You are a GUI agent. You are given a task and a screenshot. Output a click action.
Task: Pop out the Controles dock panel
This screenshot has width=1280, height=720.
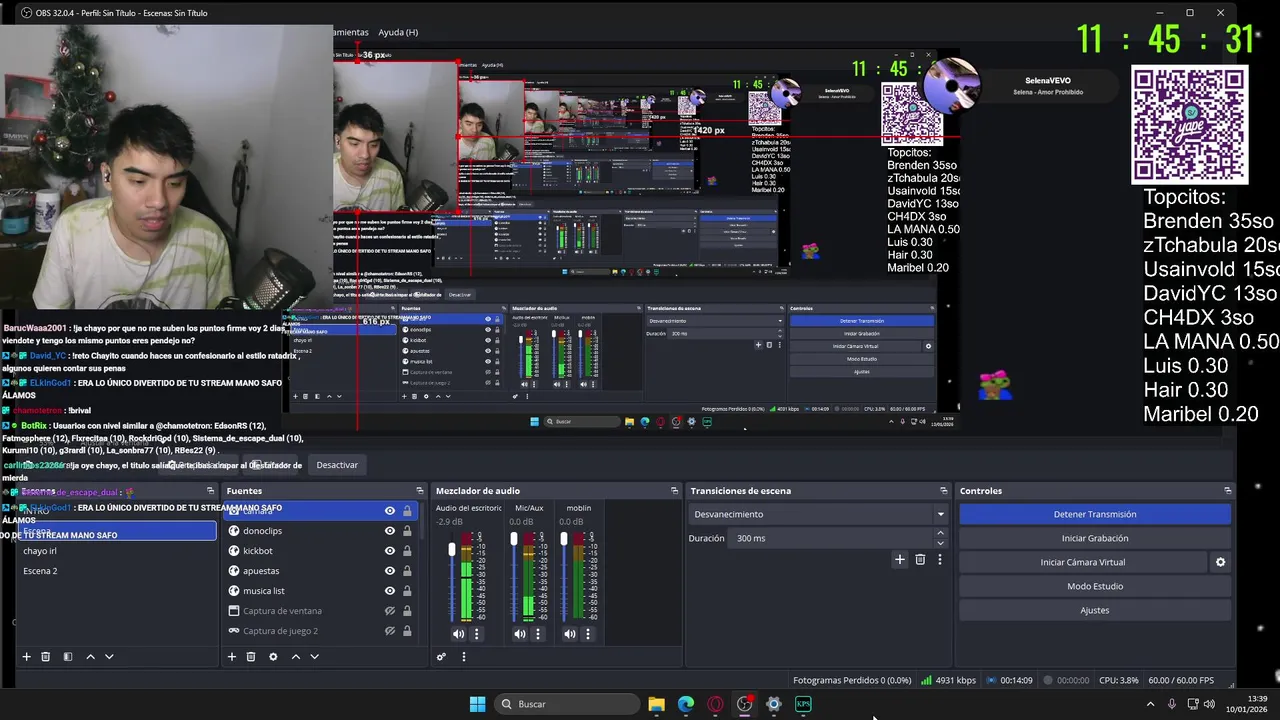point(1227,491)
